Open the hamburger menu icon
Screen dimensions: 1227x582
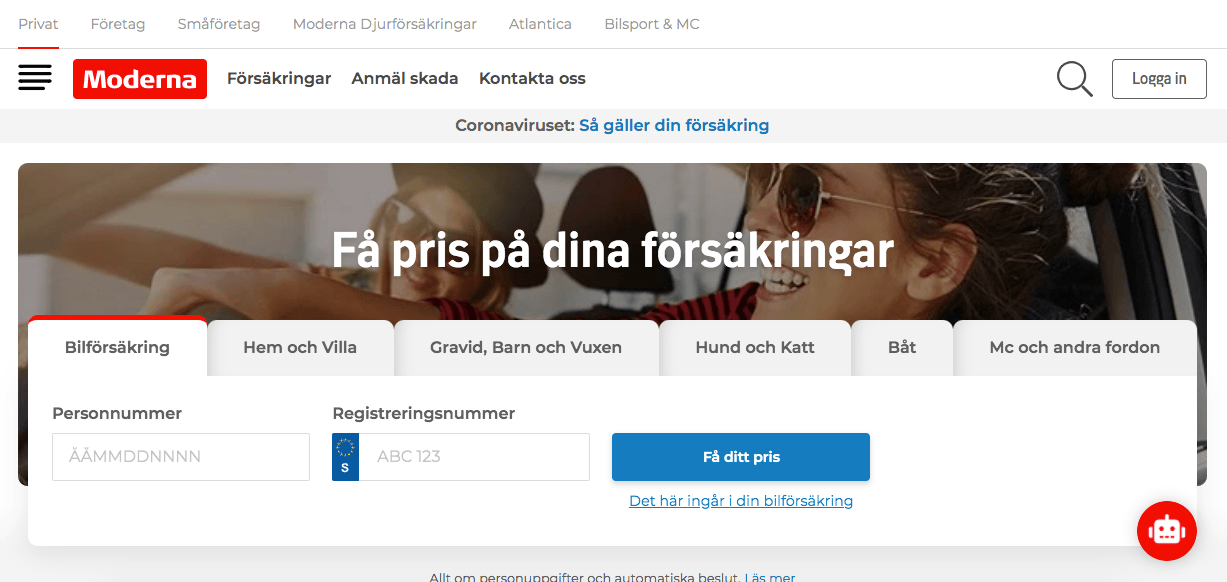click(35, 78)
